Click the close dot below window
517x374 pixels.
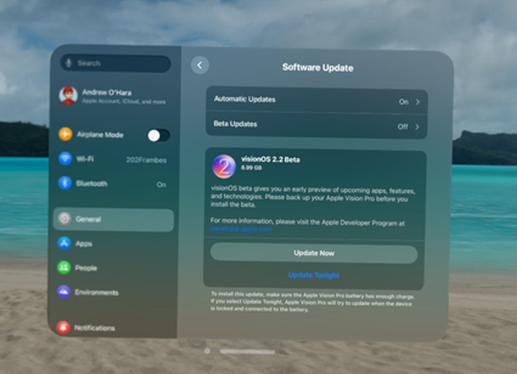[x=207, y=351]
